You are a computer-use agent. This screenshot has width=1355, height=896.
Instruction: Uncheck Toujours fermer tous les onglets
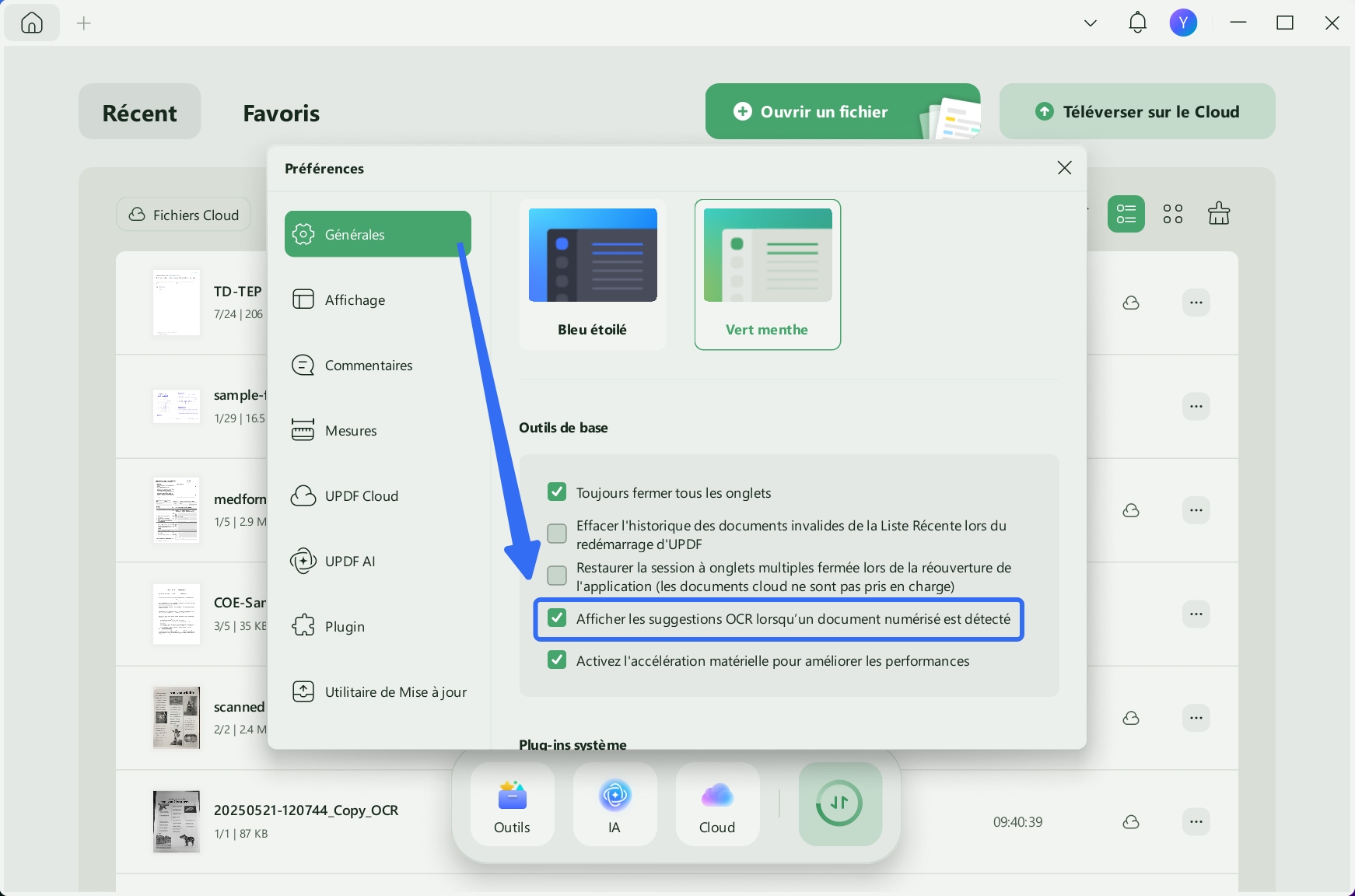557,492
